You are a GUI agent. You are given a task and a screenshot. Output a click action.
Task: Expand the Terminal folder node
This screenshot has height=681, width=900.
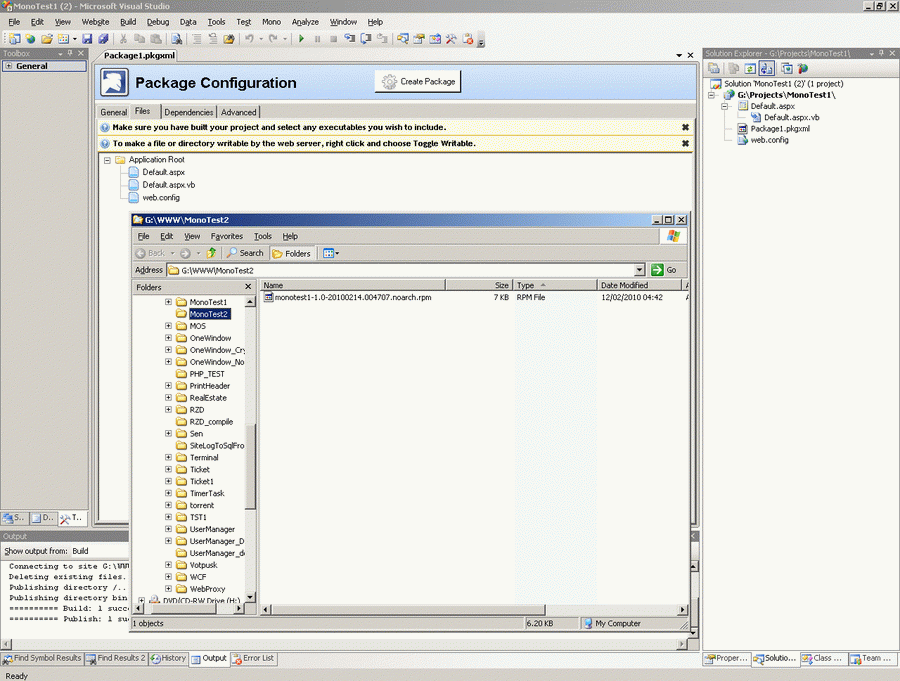pyautogui.click(x=168, y=457)
